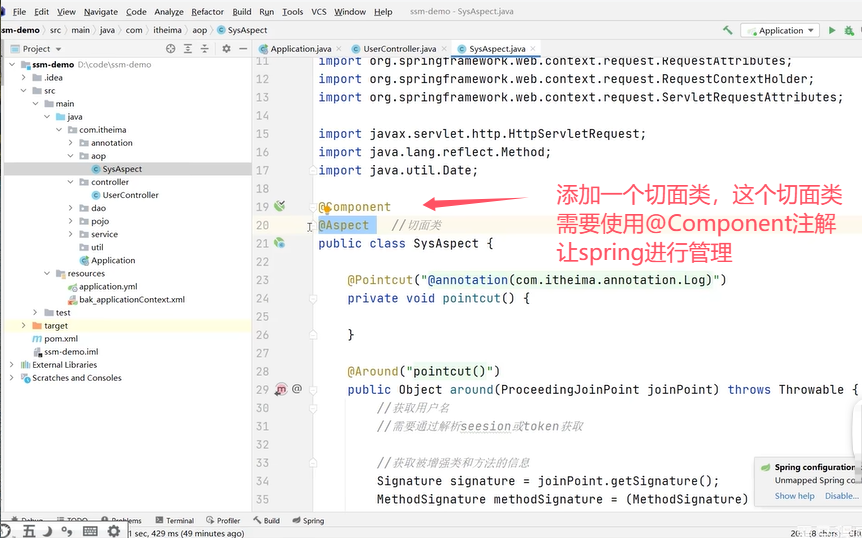The height and width of the screenshot is (538, 862).
Task: Expand the annotation package
Action: (70, 143)
